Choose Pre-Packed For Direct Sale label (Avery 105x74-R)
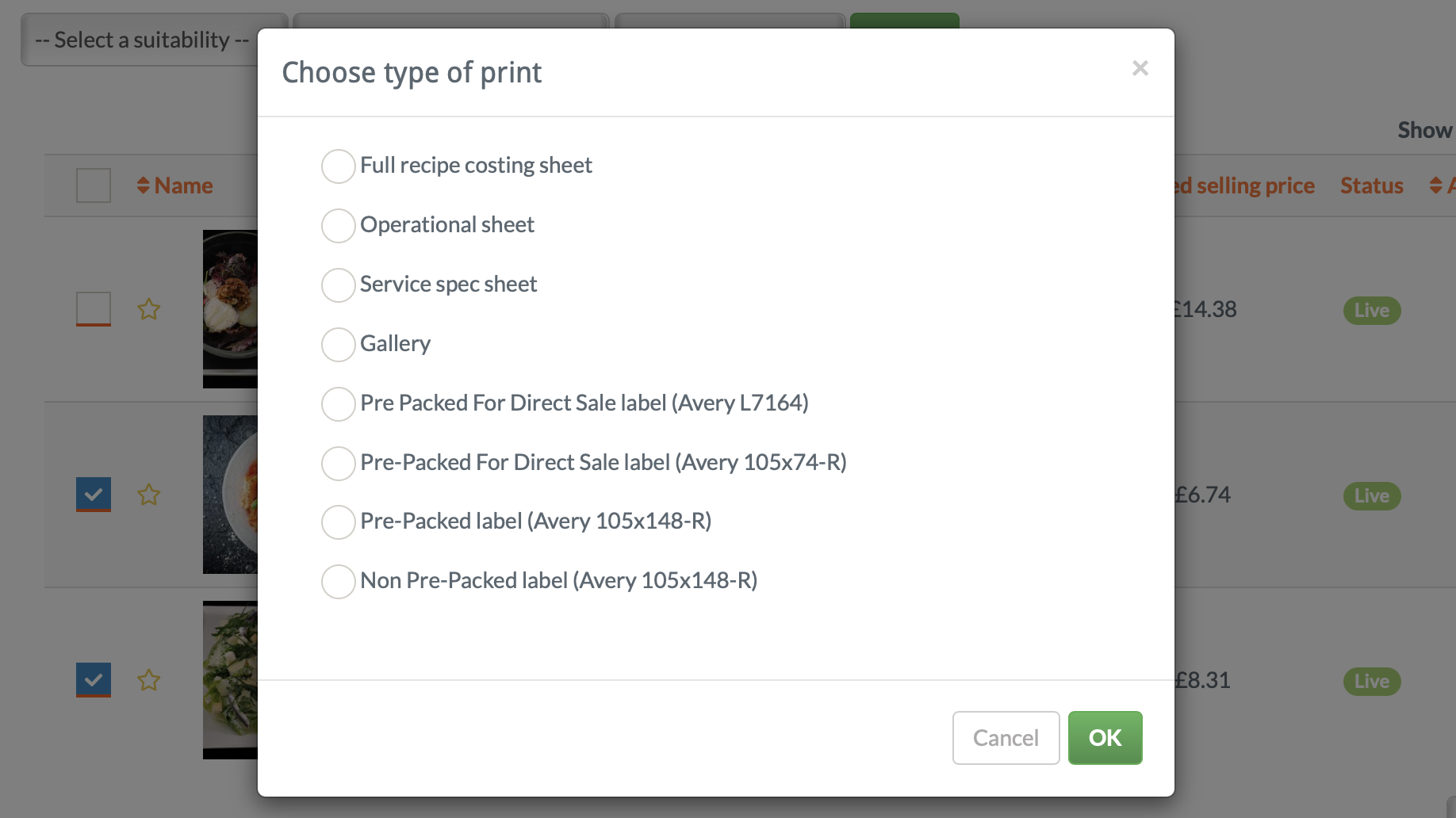This screenshot has height=818, width=1456. pyautogui.click(x=338, y=464)
